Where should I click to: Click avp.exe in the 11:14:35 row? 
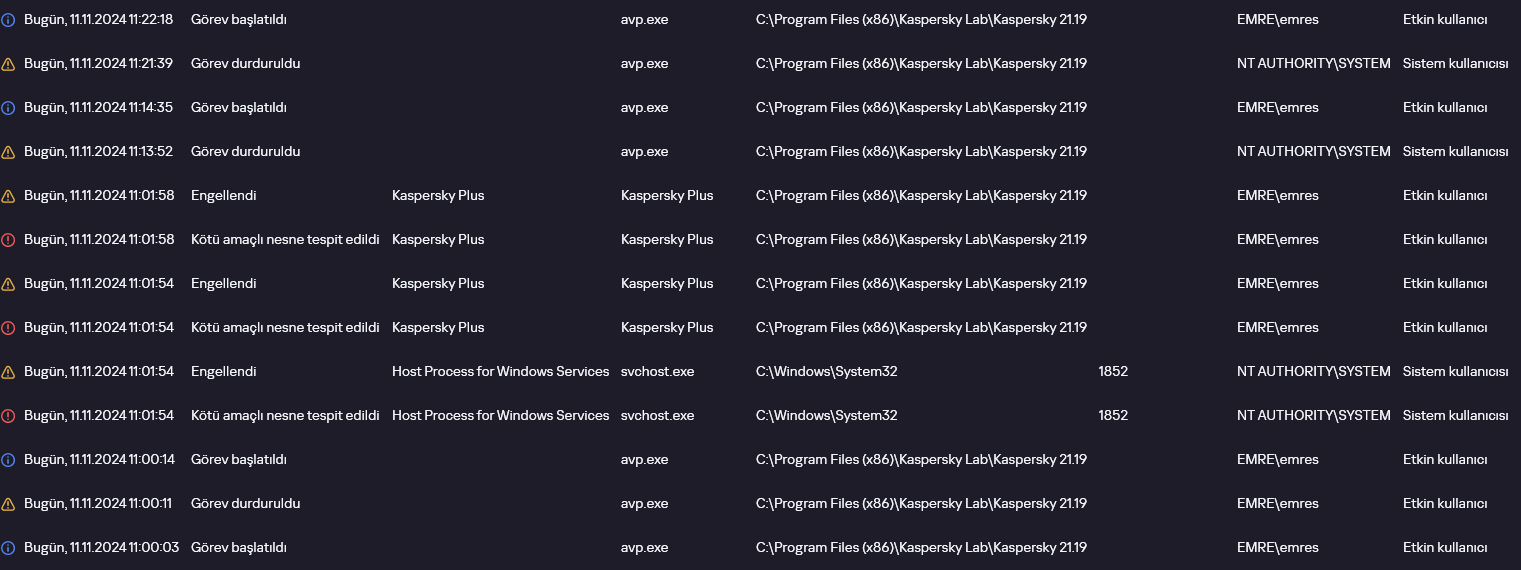[x=644, y=108]
